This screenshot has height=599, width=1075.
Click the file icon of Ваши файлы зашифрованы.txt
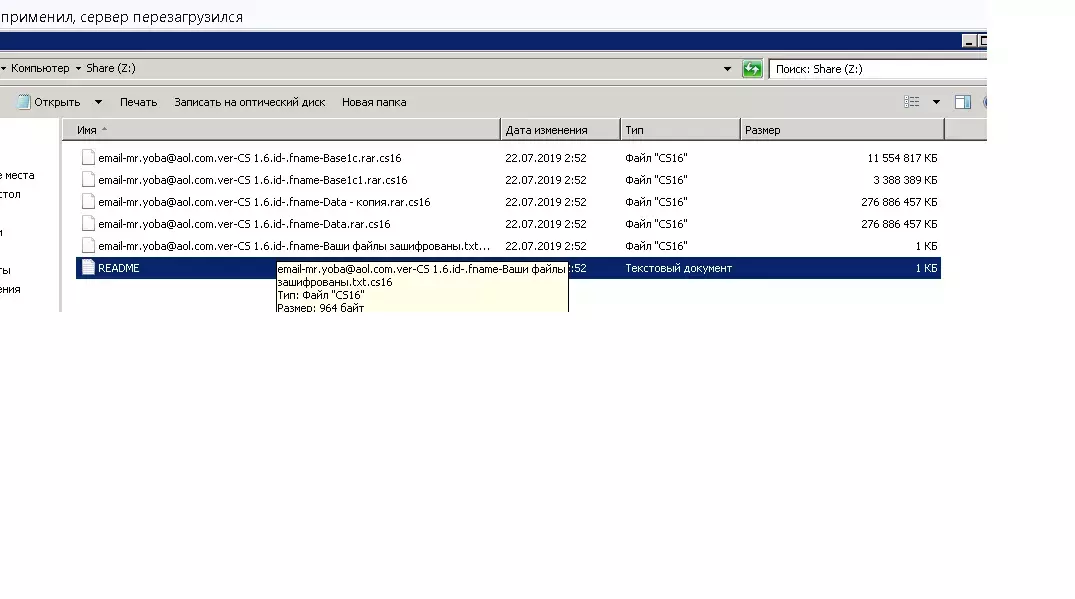88,245
